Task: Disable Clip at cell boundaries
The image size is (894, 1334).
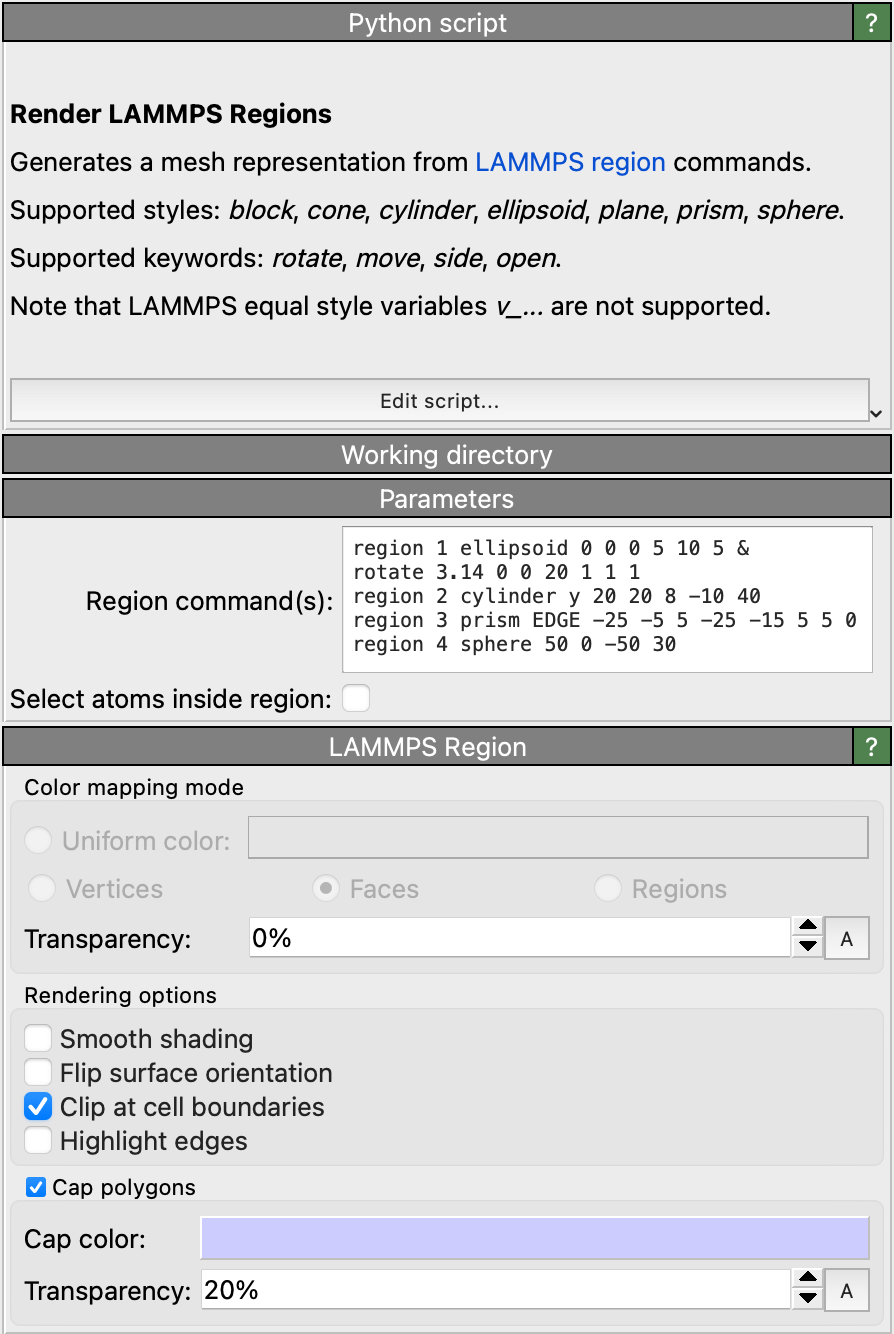Action: [37, 1106]
